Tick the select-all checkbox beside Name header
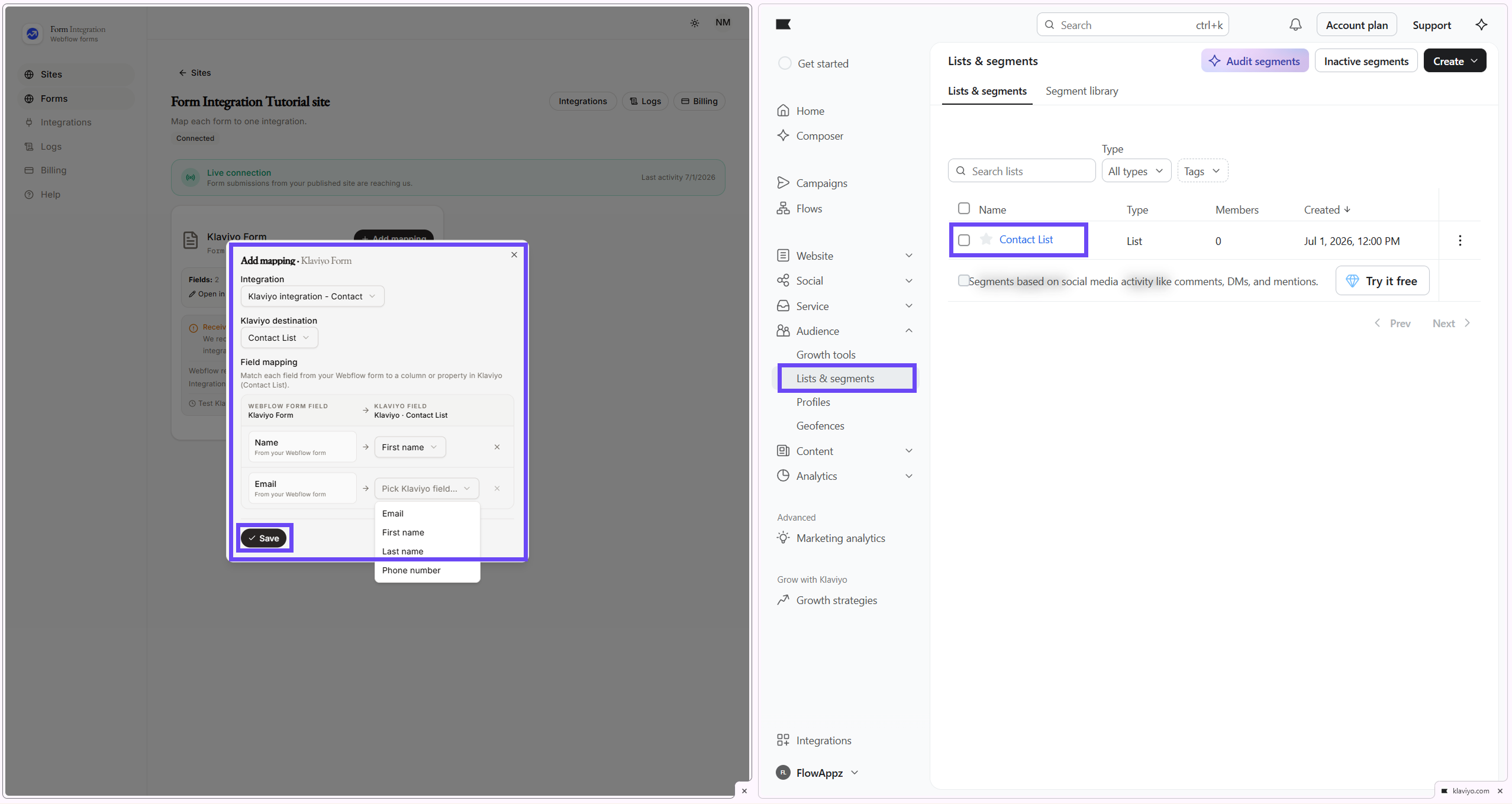This screenshot has height=804, width=1512. [964, 208]
